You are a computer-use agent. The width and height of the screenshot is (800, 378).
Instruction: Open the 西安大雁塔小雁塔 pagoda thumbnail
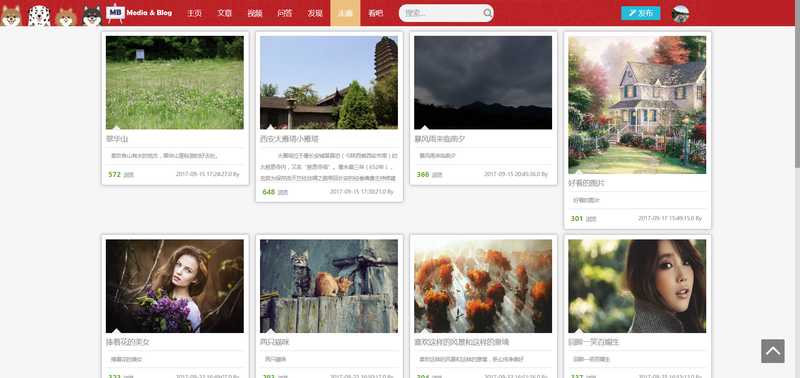[x=329, y=83]
